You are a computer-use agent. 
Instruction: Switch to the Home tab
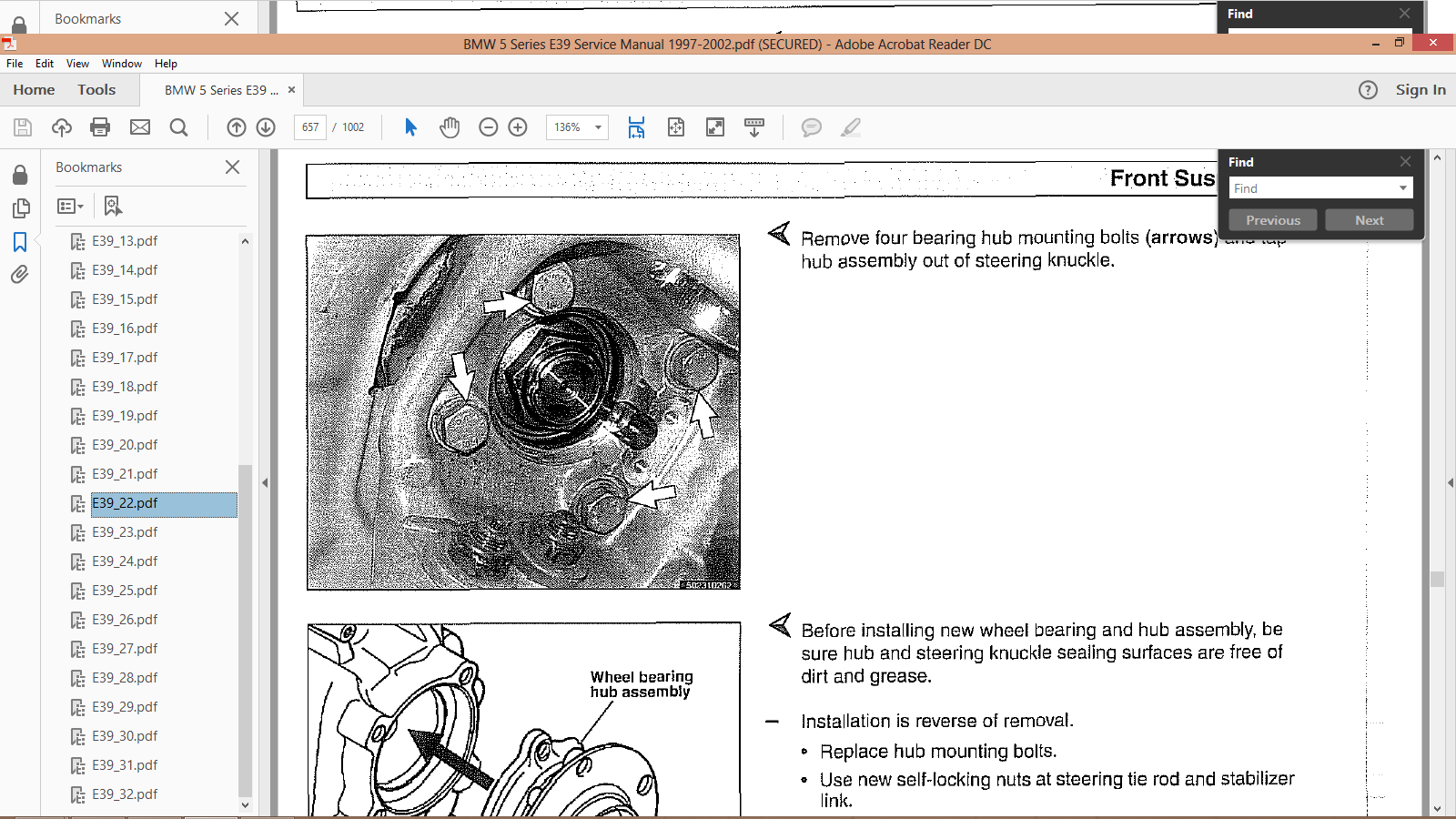34,90
